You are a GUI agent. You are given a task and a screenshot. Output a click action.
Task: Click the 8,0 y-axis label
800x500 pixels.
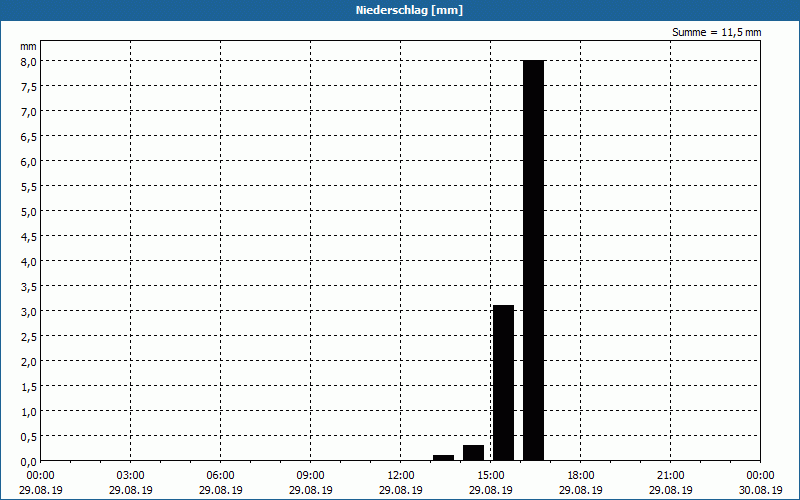pos(29,61)
